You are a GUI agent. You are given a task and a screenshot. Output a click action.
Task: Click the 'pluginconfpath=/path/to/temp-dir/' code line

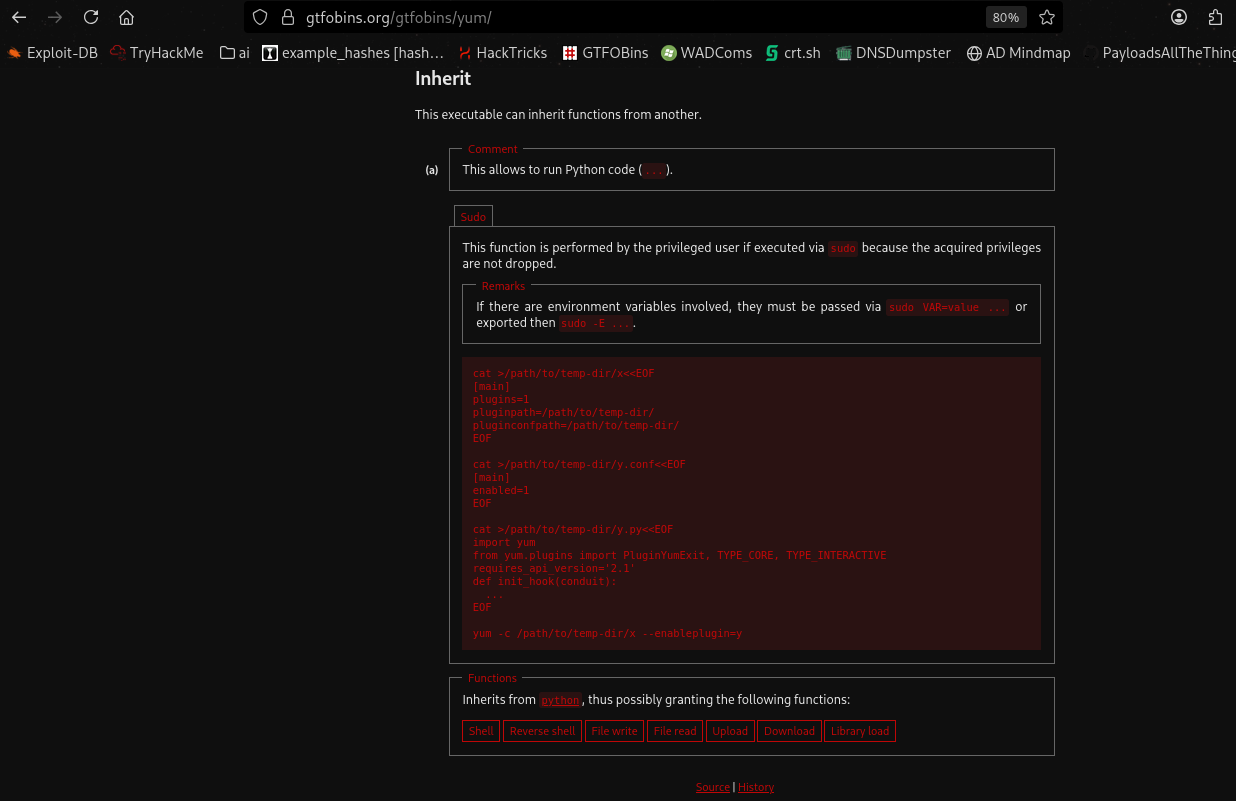tap(576, 425)
